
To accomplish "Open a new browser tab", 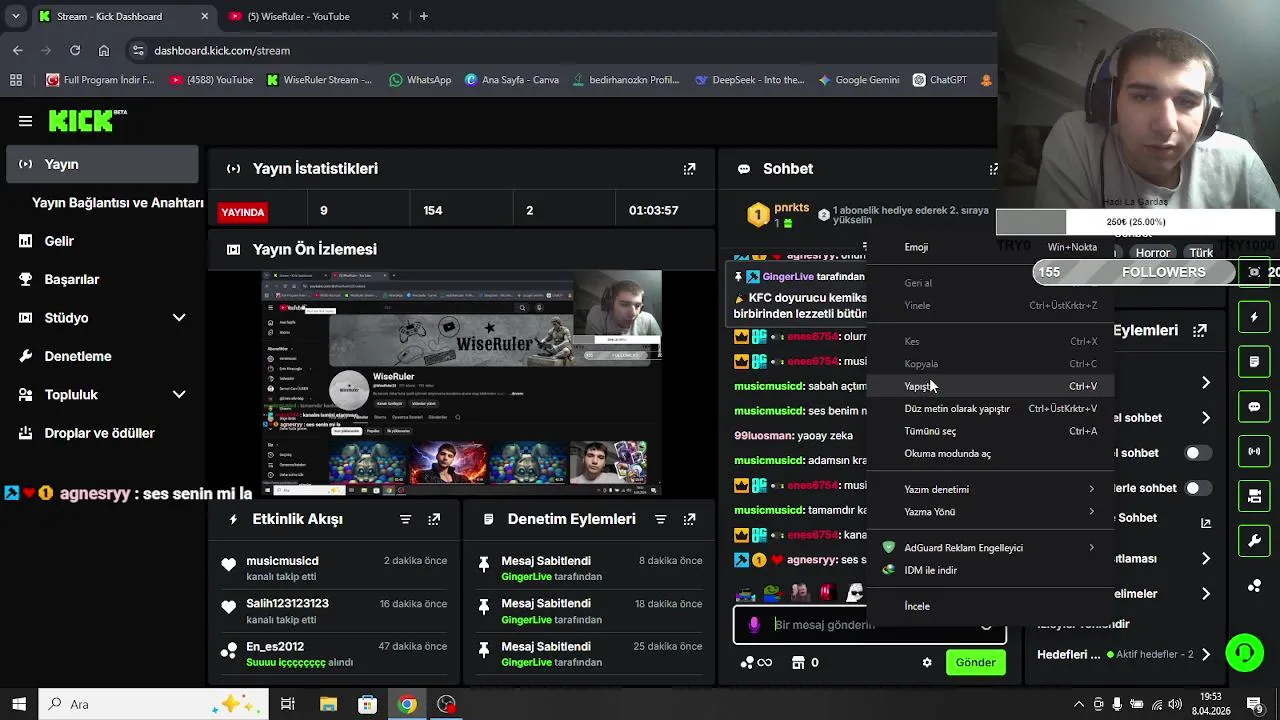I will point(424,16).
